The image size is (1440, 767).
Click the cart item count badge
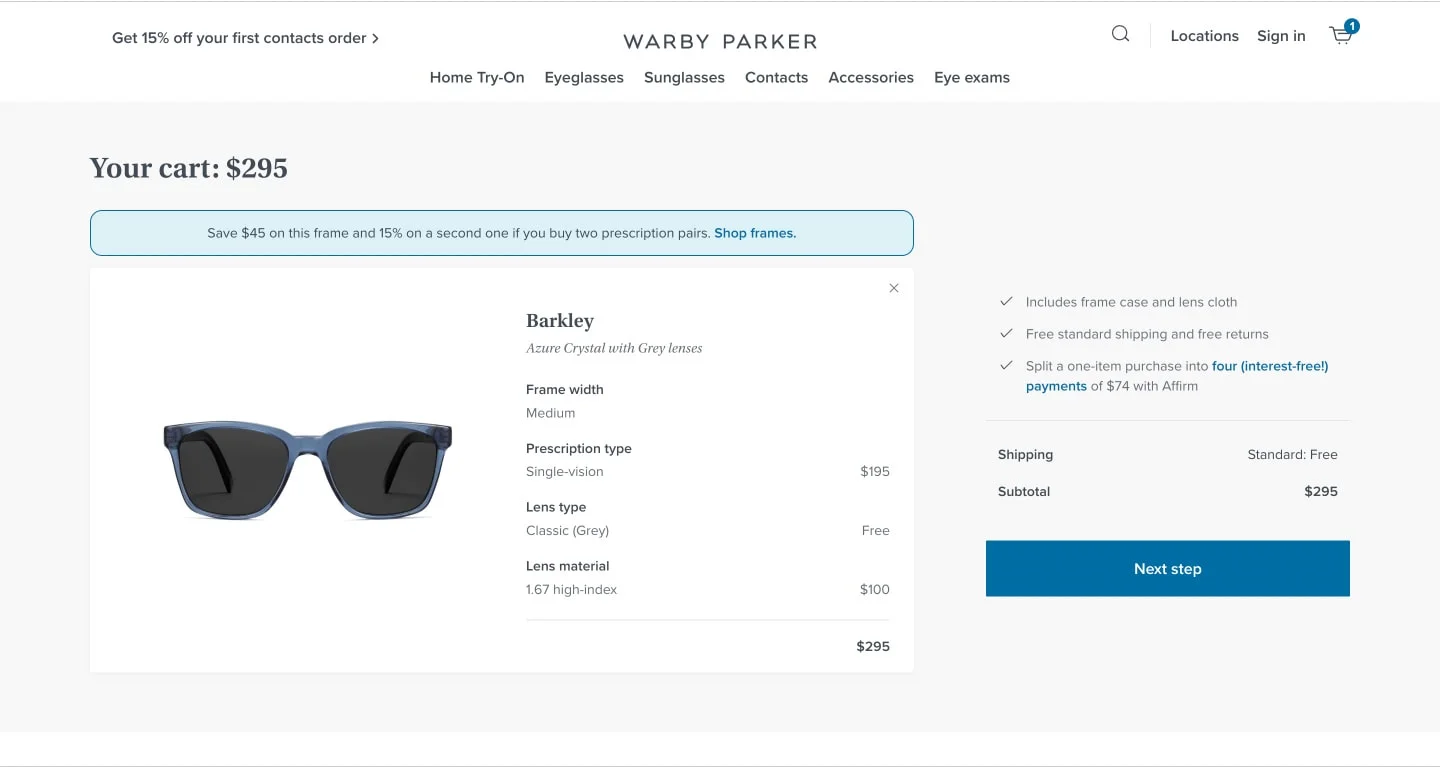(1352, 25)
